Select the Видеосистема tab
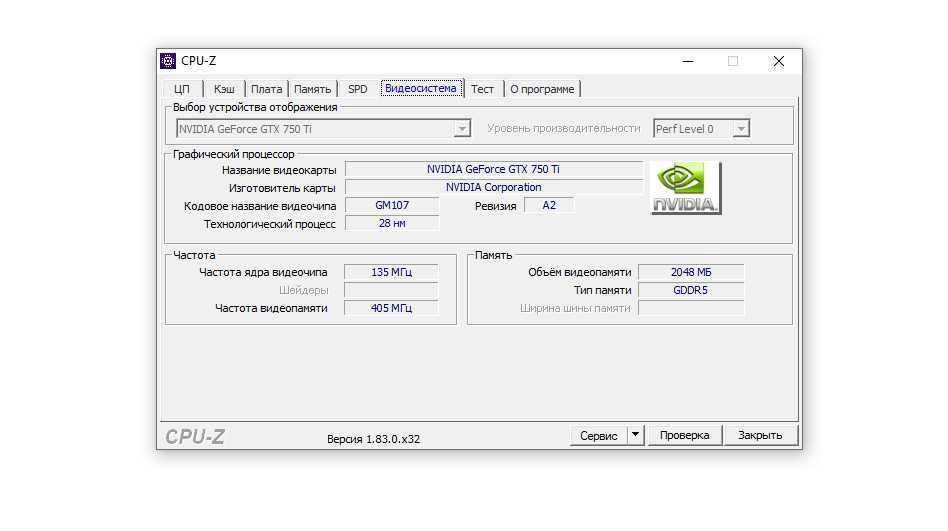 pos(421,88)
